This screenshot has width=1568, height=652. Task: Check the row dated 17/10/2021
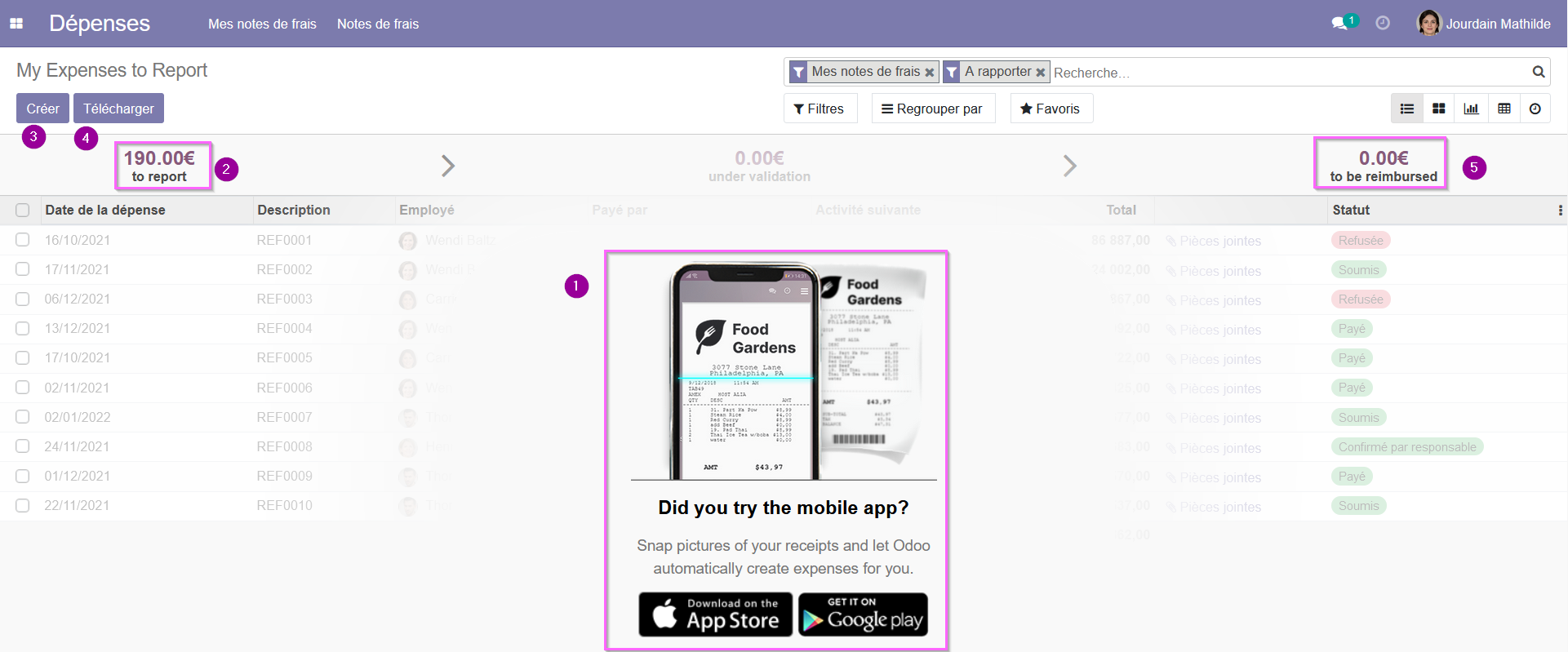[23, 357]
